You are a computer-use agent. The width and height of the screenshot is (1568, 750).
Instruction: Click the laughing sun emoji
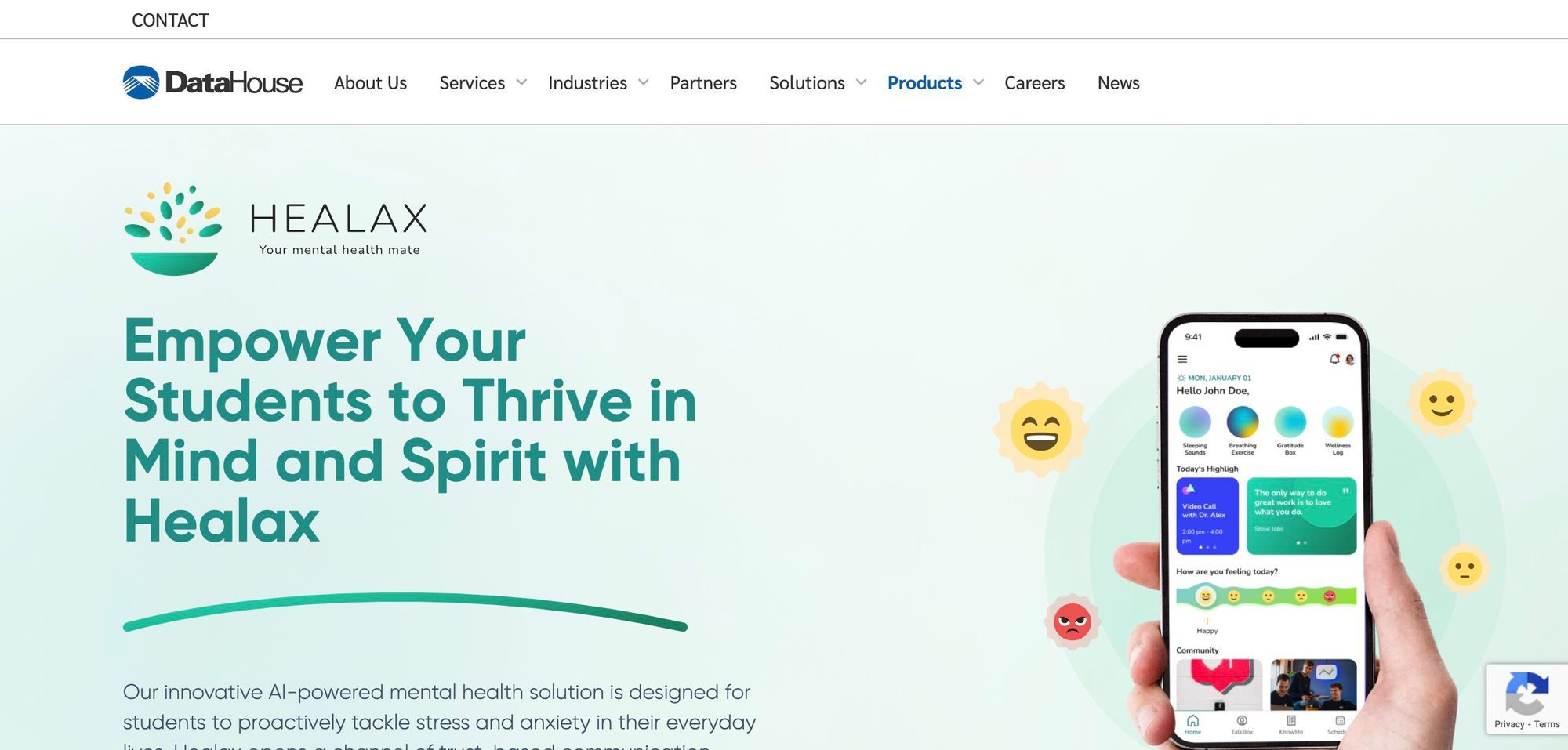pyautogui.click(x=1040, y=429)
